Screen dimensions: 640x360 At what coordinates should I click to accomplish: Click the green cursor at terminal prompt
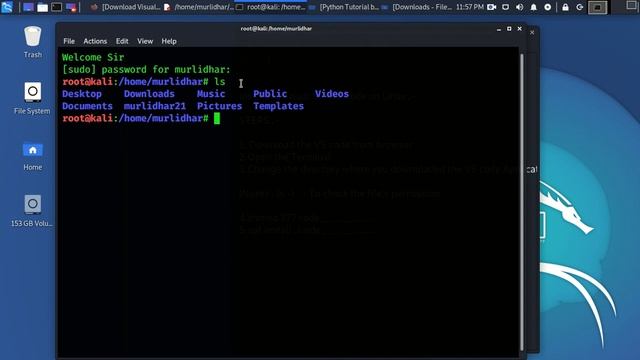(217, 118)
